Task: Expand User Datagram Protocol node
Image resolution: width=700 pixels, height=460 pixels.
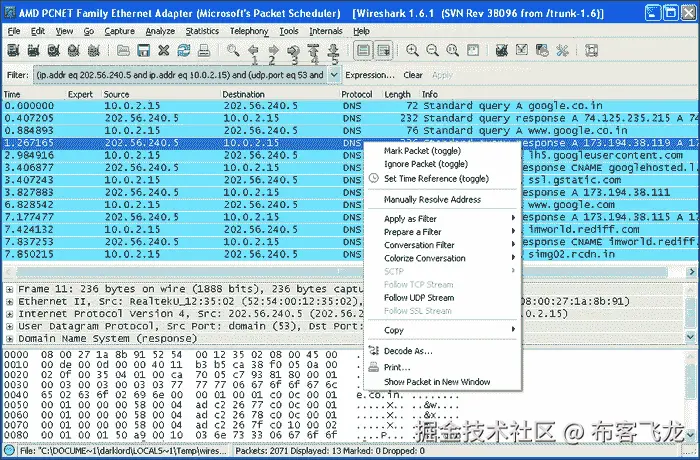Action: pos(9,326)
